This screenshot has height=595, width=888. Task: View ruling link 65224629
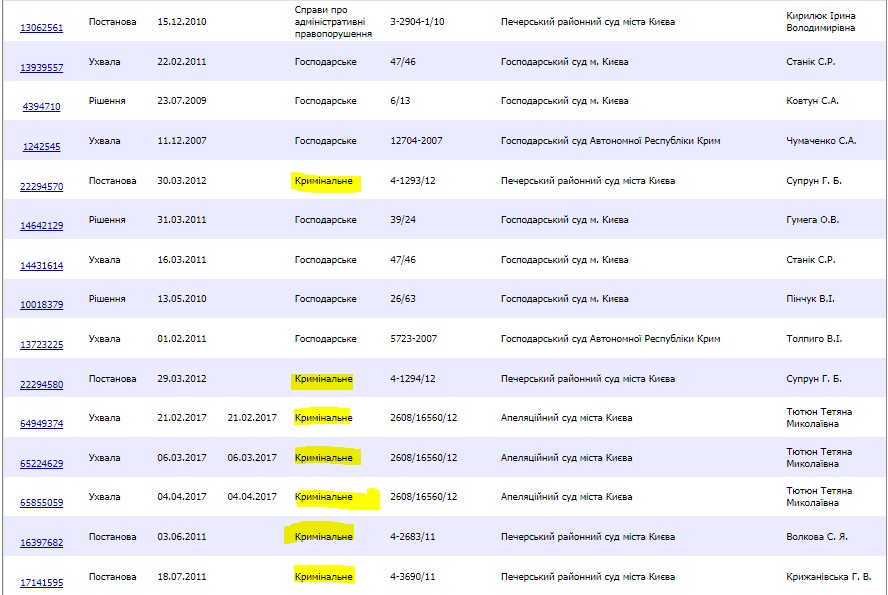[x=42, y=464]
